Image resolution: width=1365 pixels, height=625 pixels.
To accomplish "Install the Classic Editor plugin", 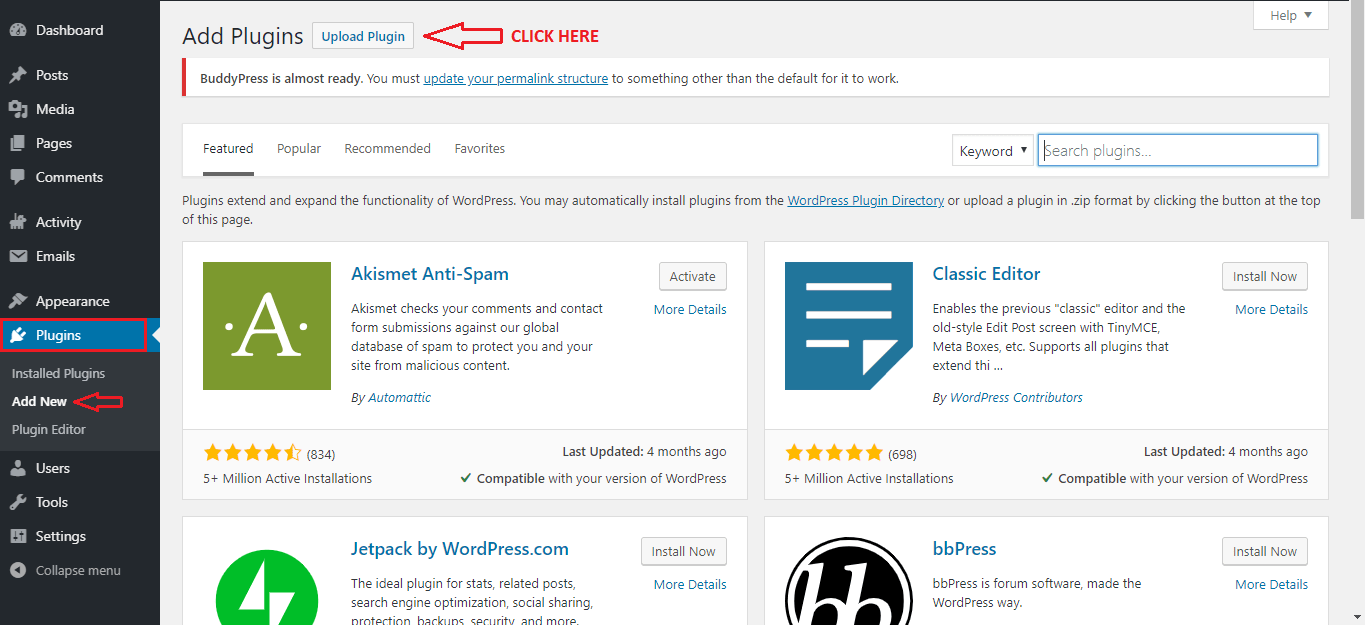I will pos(1265,277).
